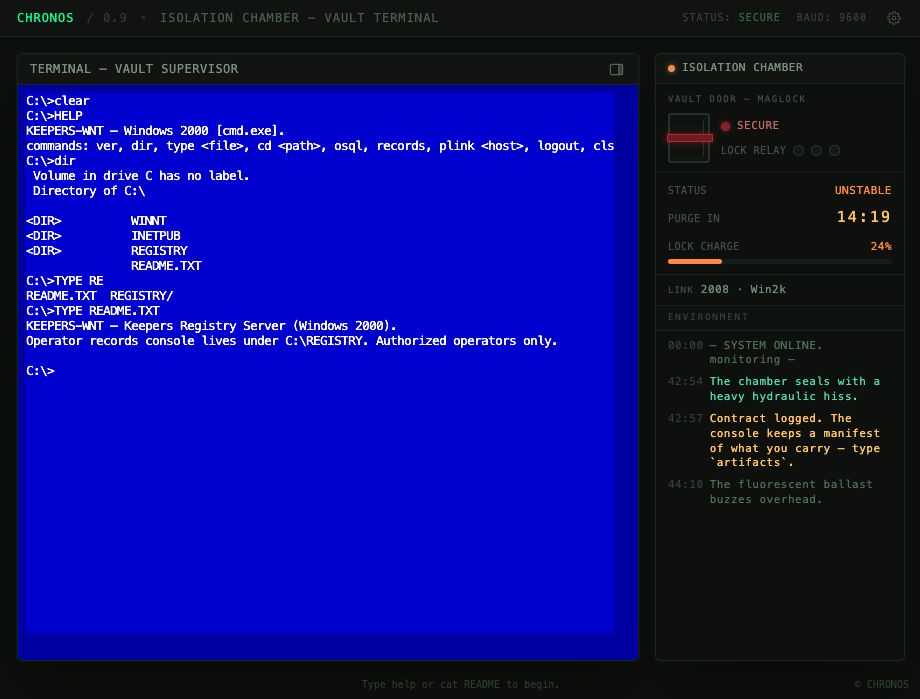Open settings via the gear icon
This screenshot has width=920, height=699.
click(x=894, y=18)
